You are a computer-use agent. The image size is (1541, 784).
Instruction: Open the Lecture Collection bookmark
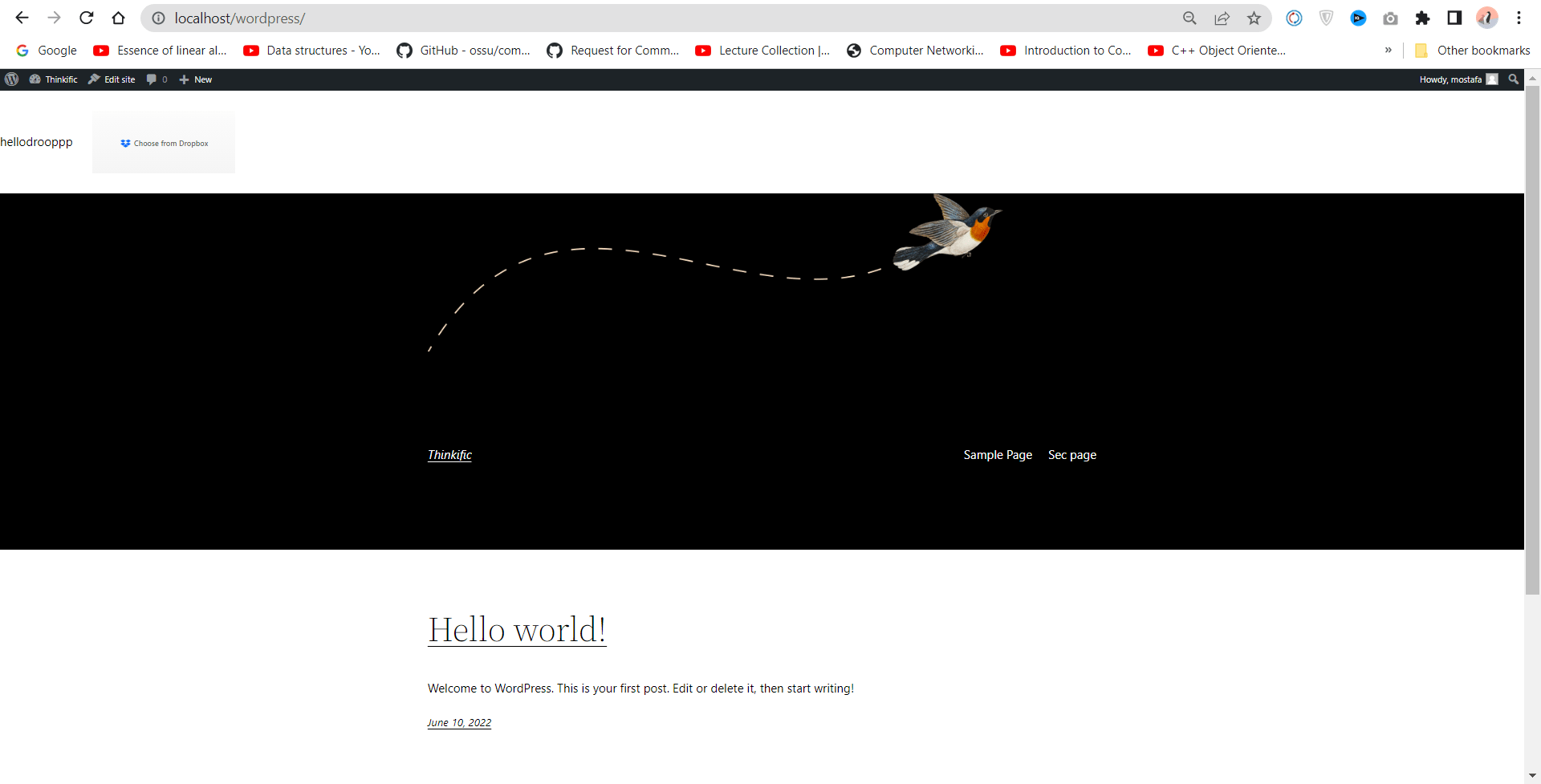coord(763,51)
